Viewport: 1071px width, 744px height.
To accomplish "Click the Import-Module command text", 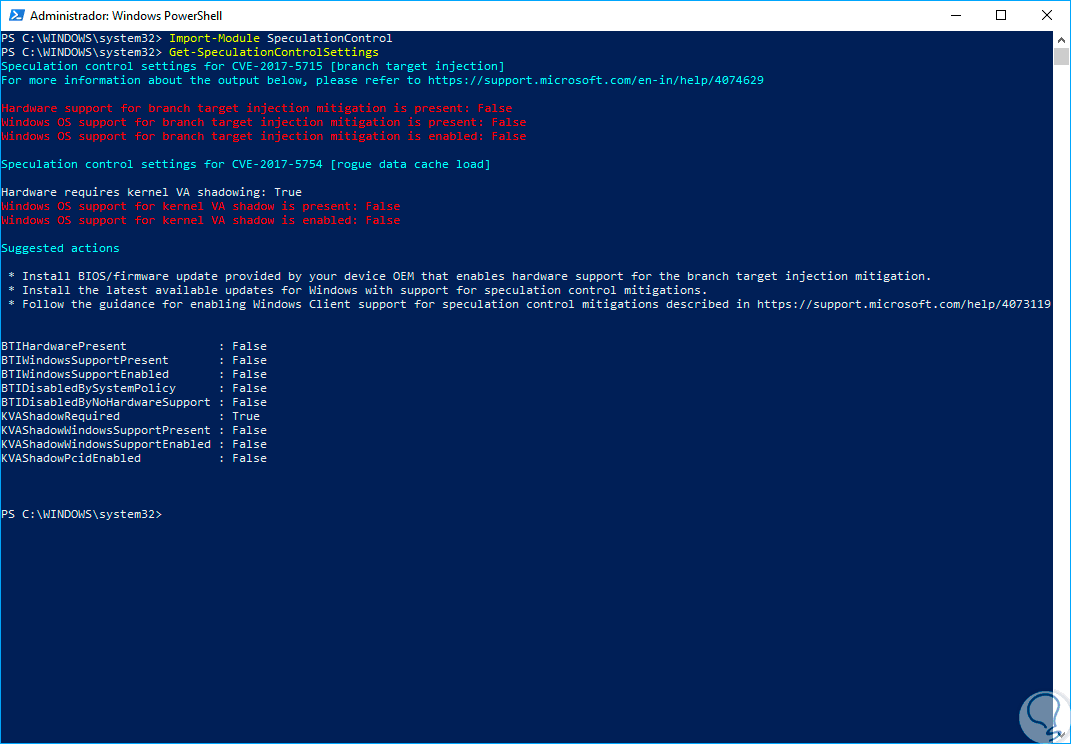I will tap(214, 38).
